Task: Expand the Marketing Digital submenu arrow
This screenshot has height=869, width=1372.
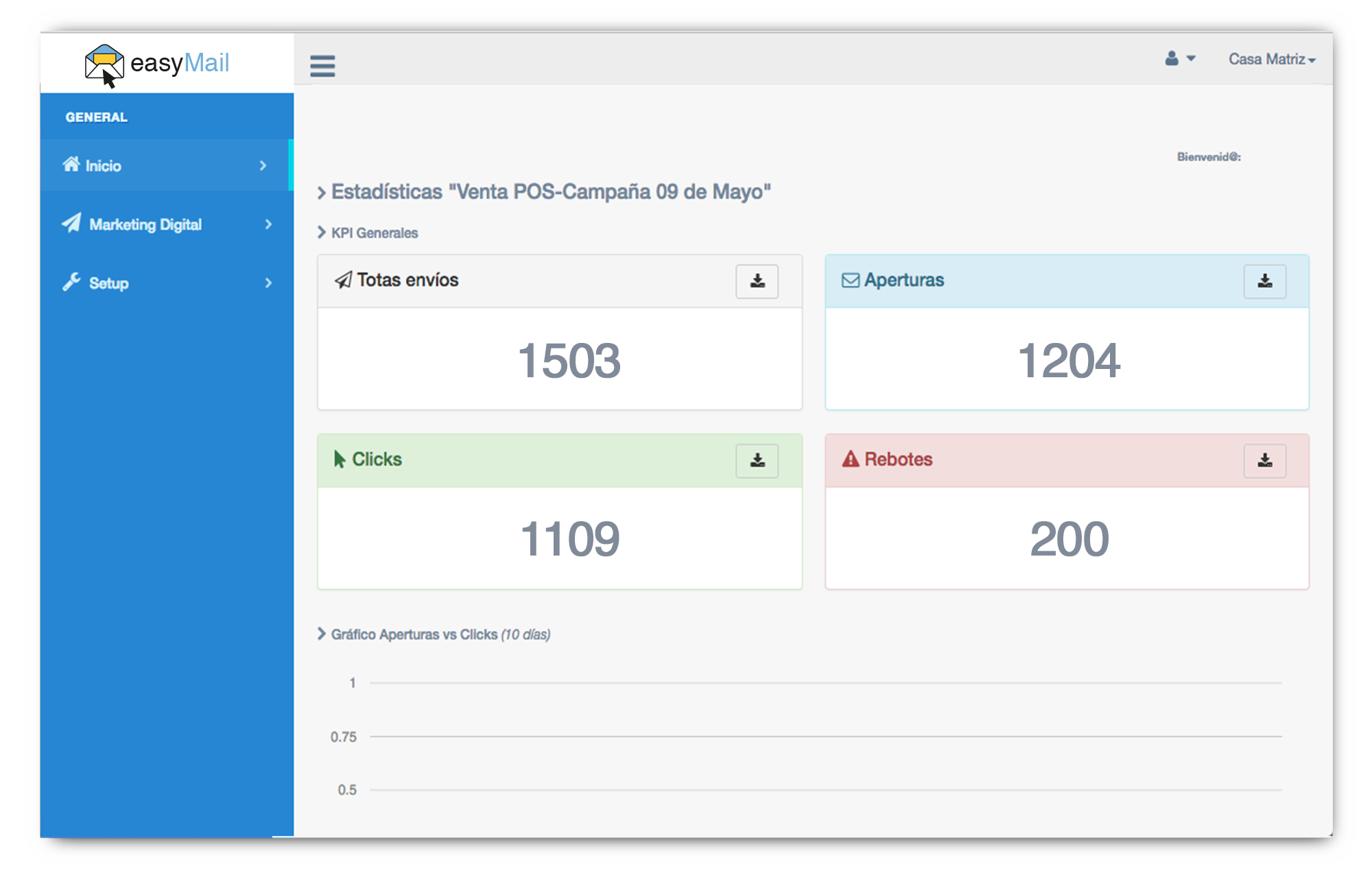Action: pos(268,224)
